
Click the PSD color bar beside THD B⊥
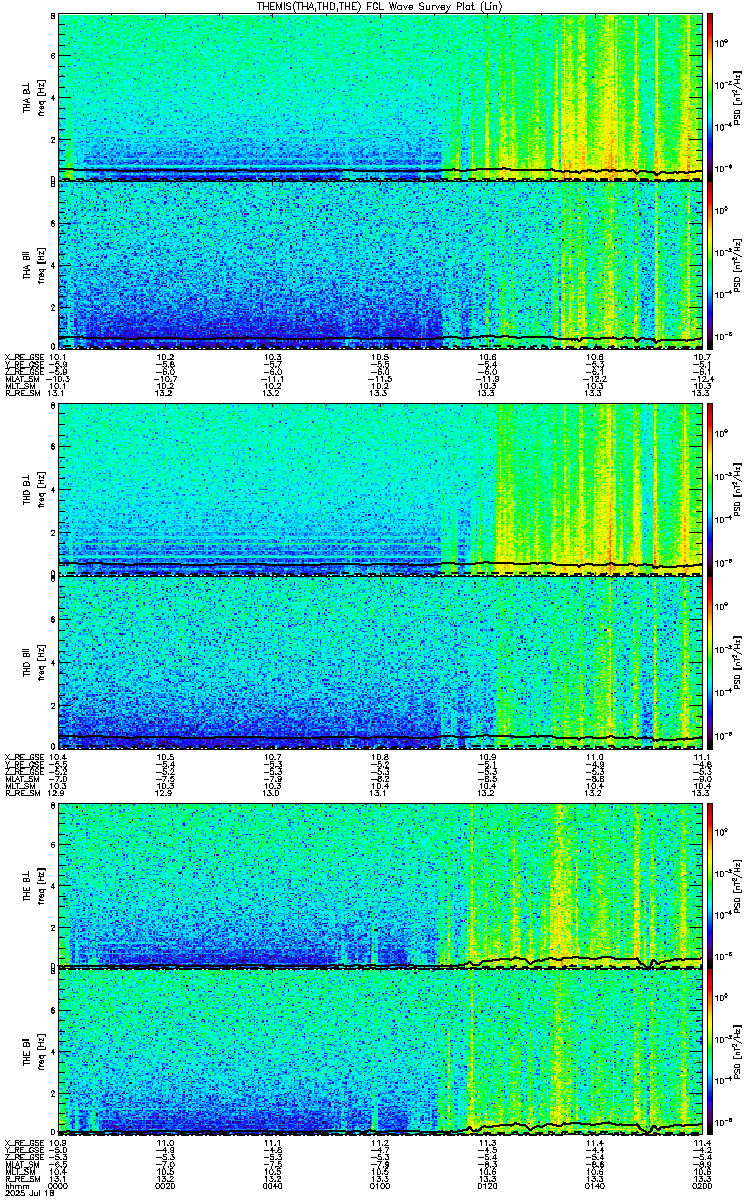[710, 489]
